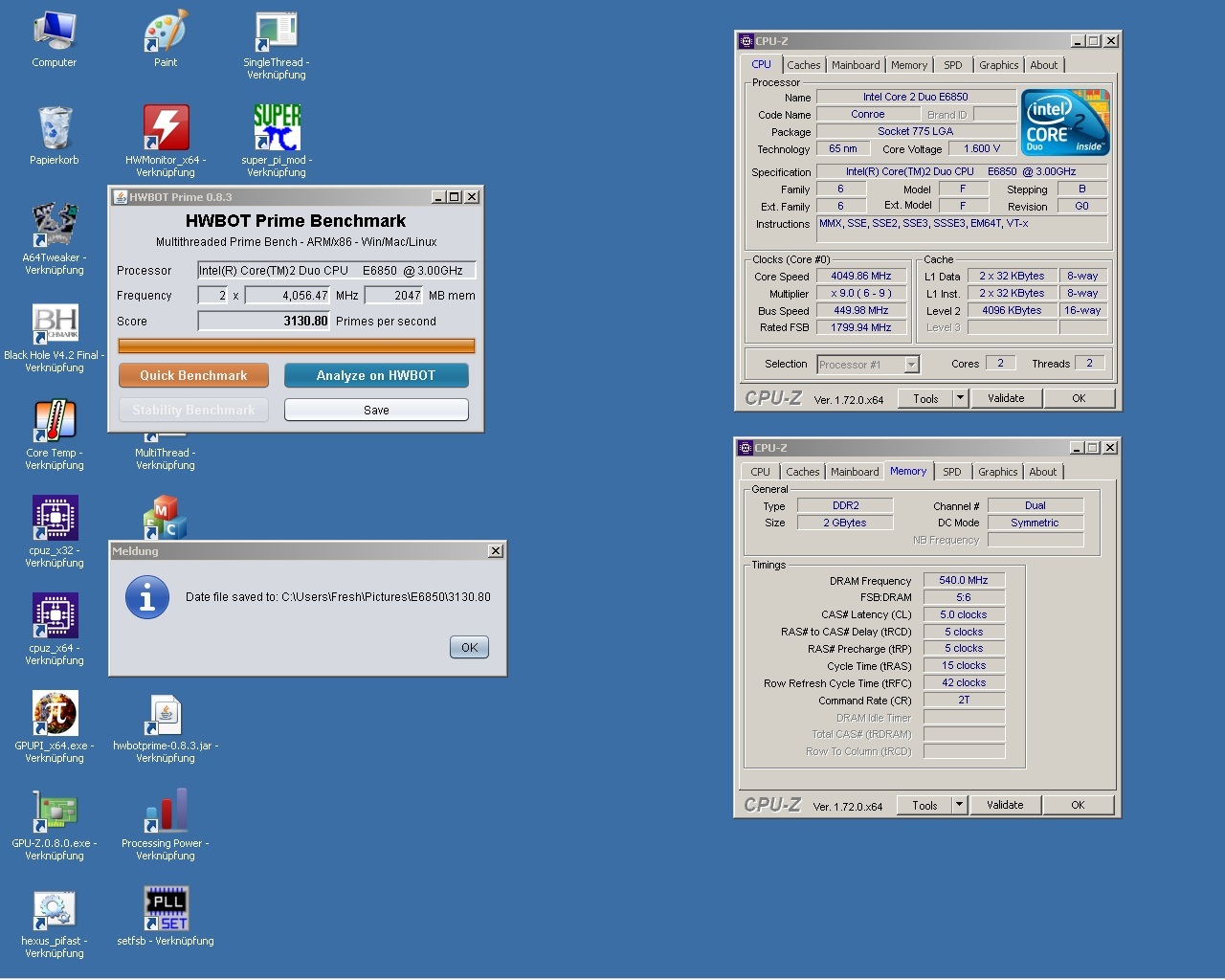
Task: Click Save in HWBOT Prime
Action: [x=376, y=410]
